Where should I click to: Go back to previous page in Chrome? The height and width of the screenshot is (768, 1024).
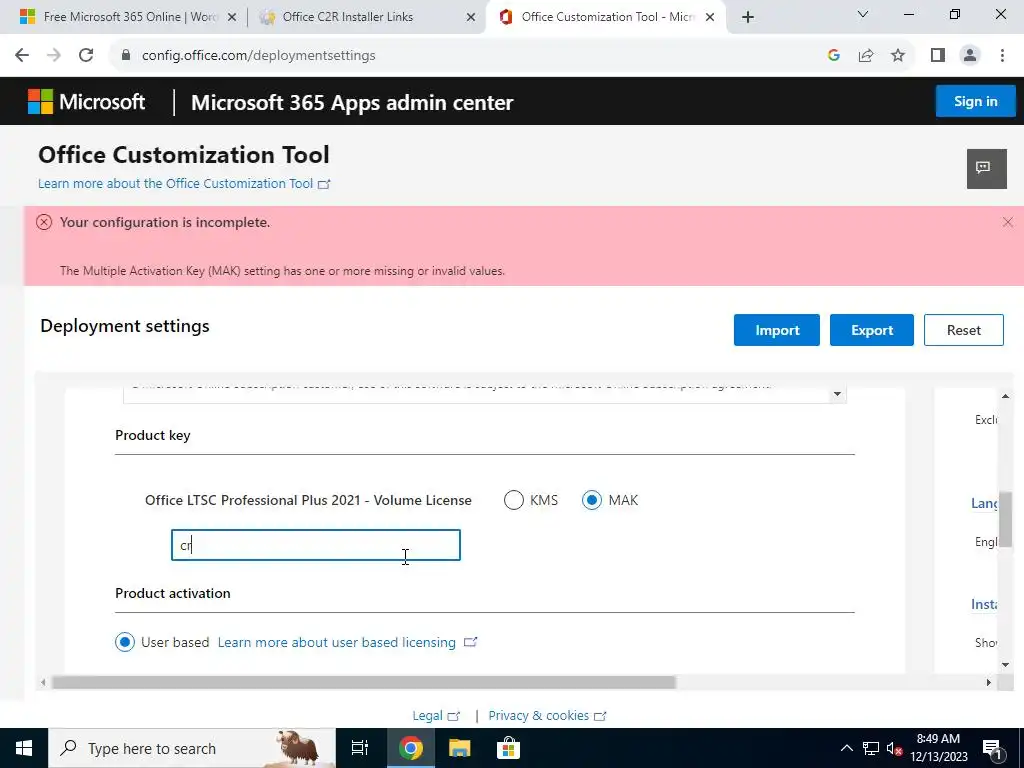tap(22, 55)
